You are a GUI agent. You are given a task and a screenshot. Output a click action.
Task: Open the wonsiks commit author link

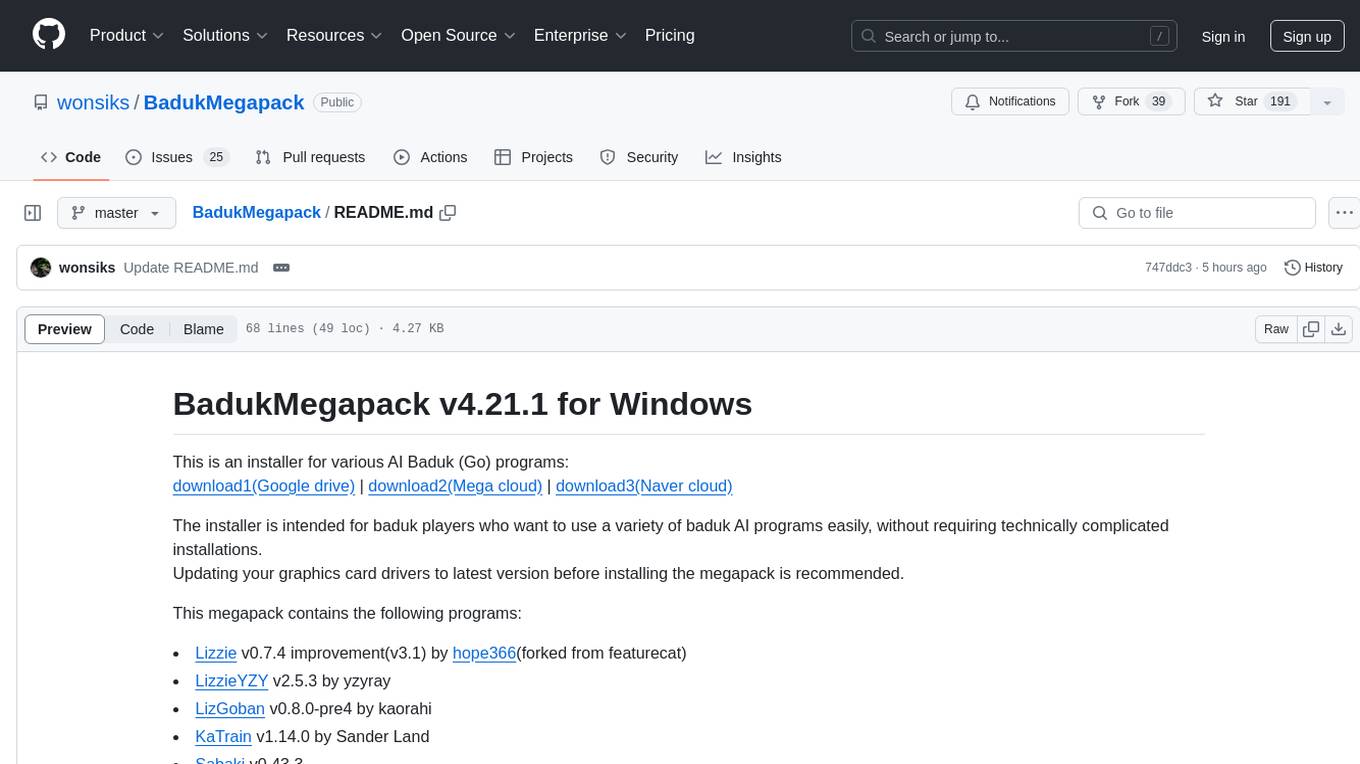[87, 268]
